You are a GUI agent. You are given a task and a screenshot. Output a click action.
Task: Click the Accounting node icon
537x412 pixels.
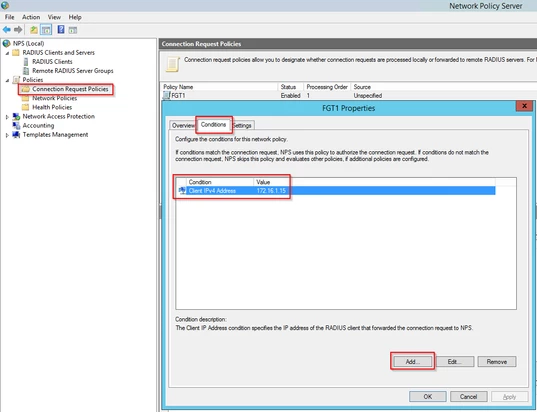pos(16,126)
